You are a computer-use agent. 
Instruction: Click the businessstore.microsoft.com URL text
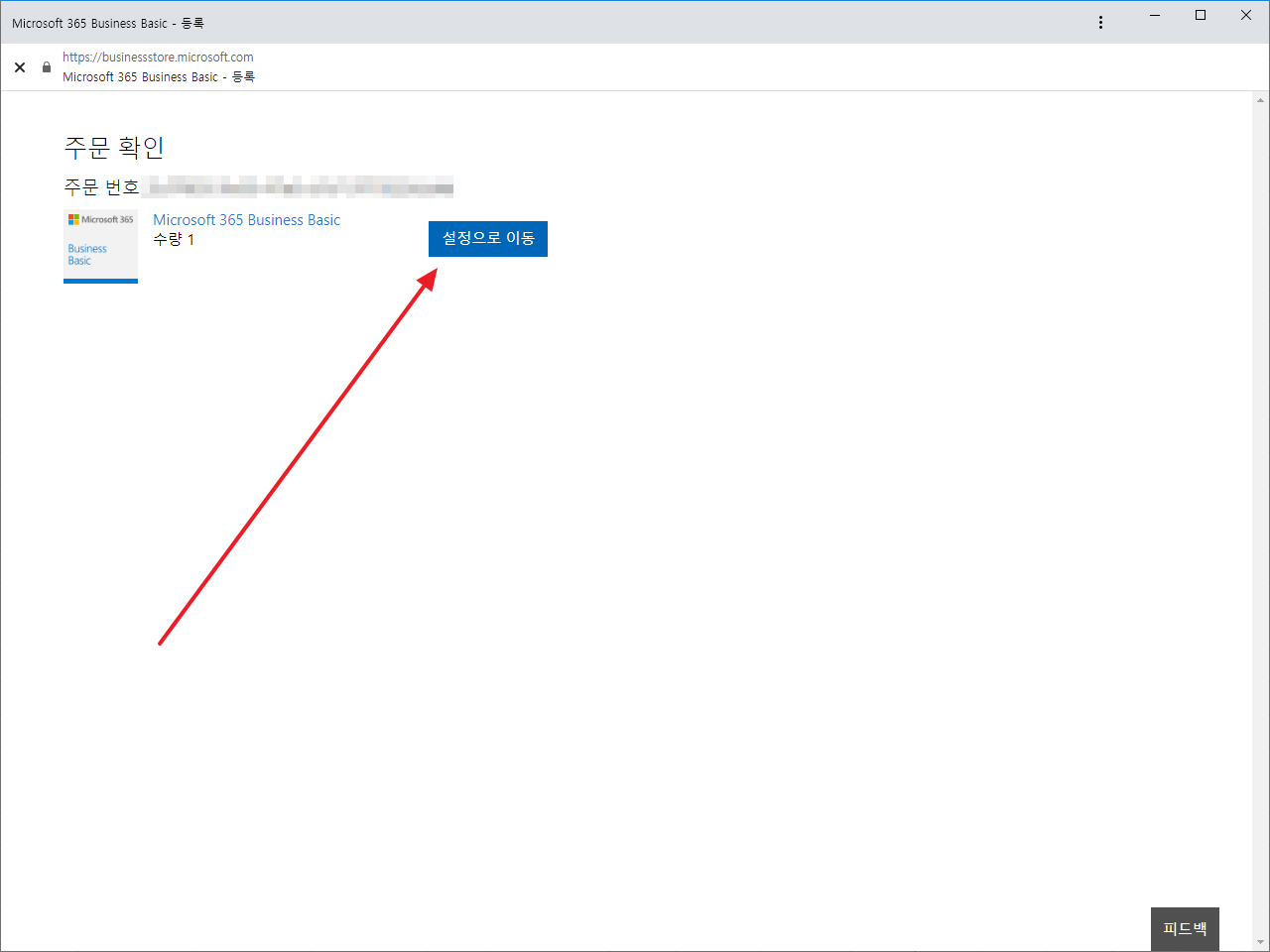point(158,58)
